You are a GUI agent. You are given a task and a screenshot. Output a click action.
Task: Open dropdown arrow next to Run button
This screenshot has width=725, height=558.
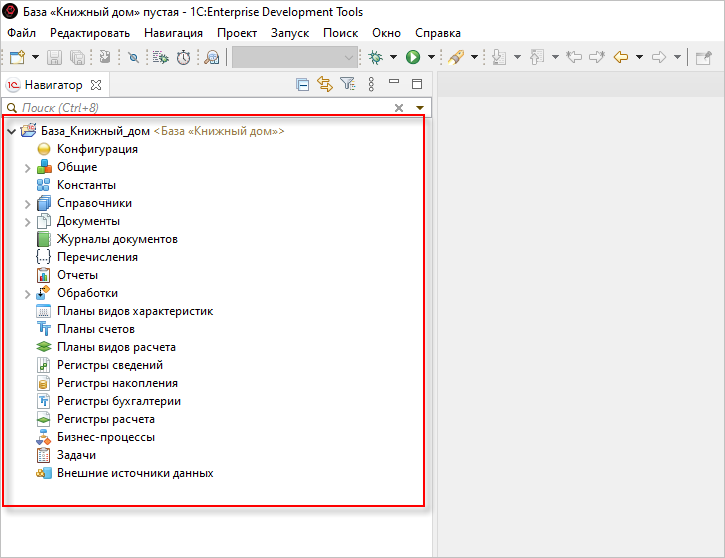429,58
